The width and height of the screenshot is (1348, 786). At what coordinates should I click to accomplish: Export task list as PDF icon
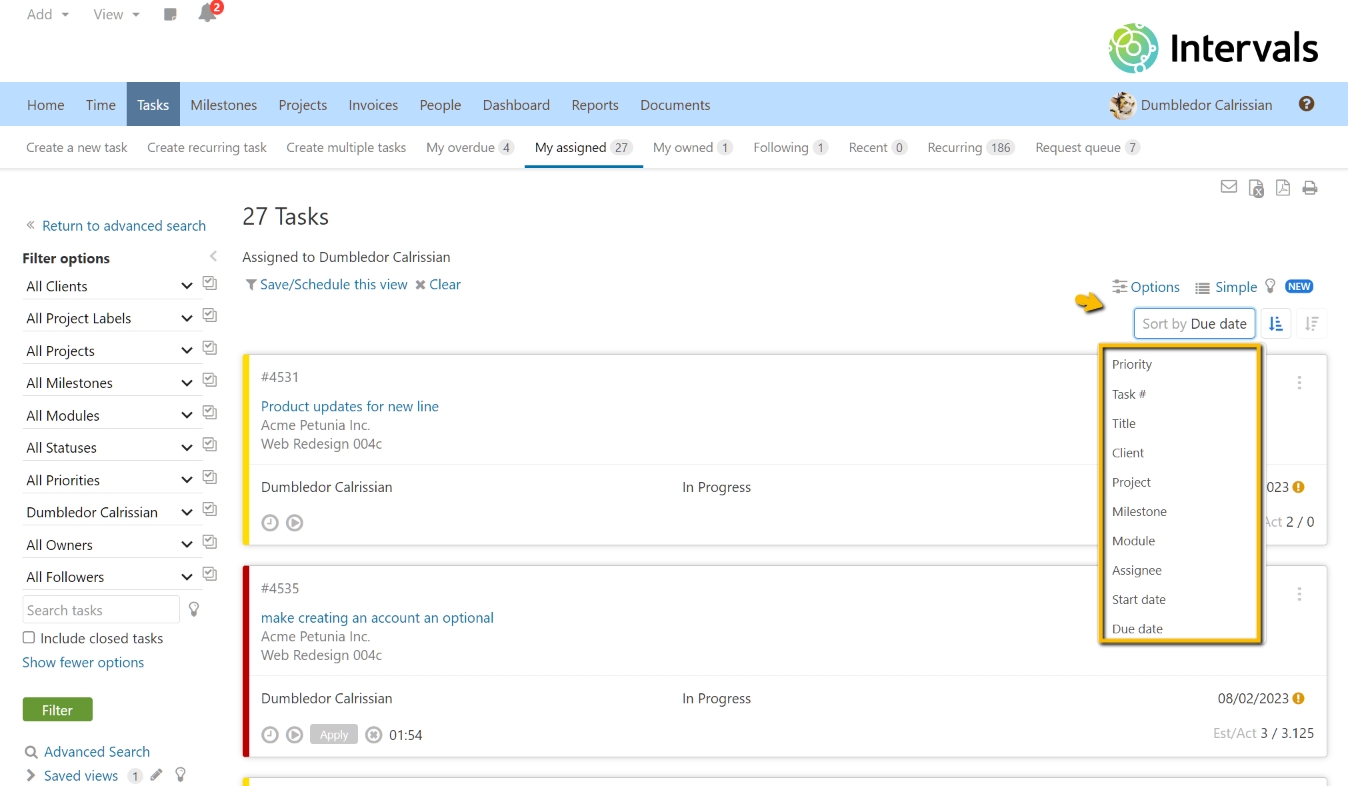[1283, 188]
